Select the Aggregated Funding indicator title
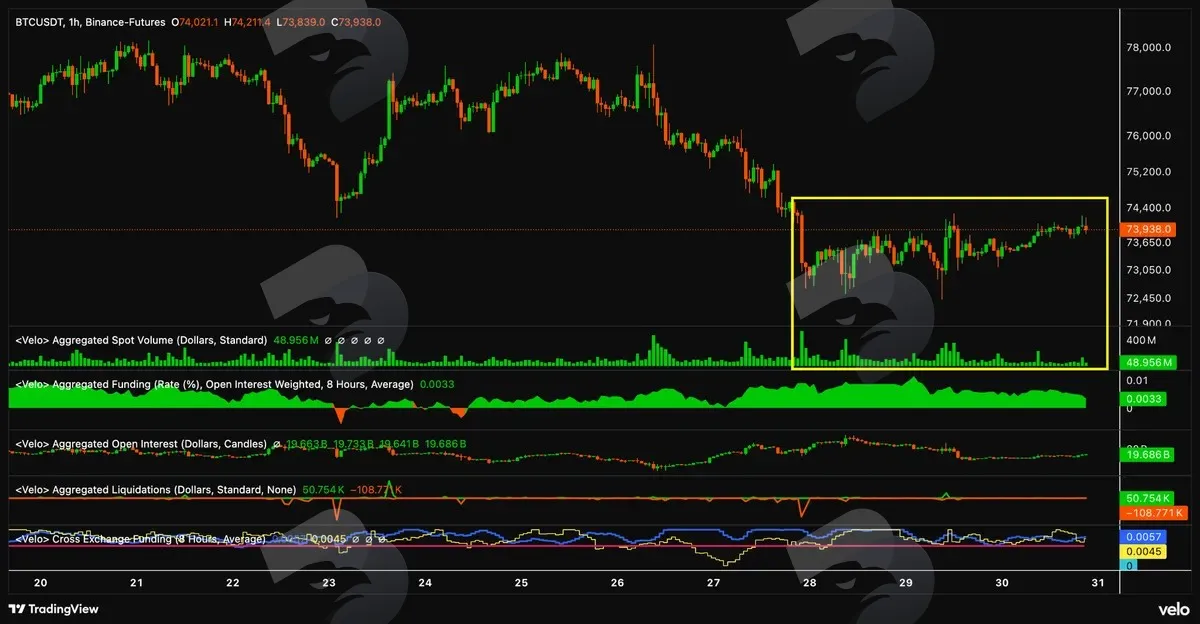This screenshot has height=624, width=1200. tap(214, 384)
